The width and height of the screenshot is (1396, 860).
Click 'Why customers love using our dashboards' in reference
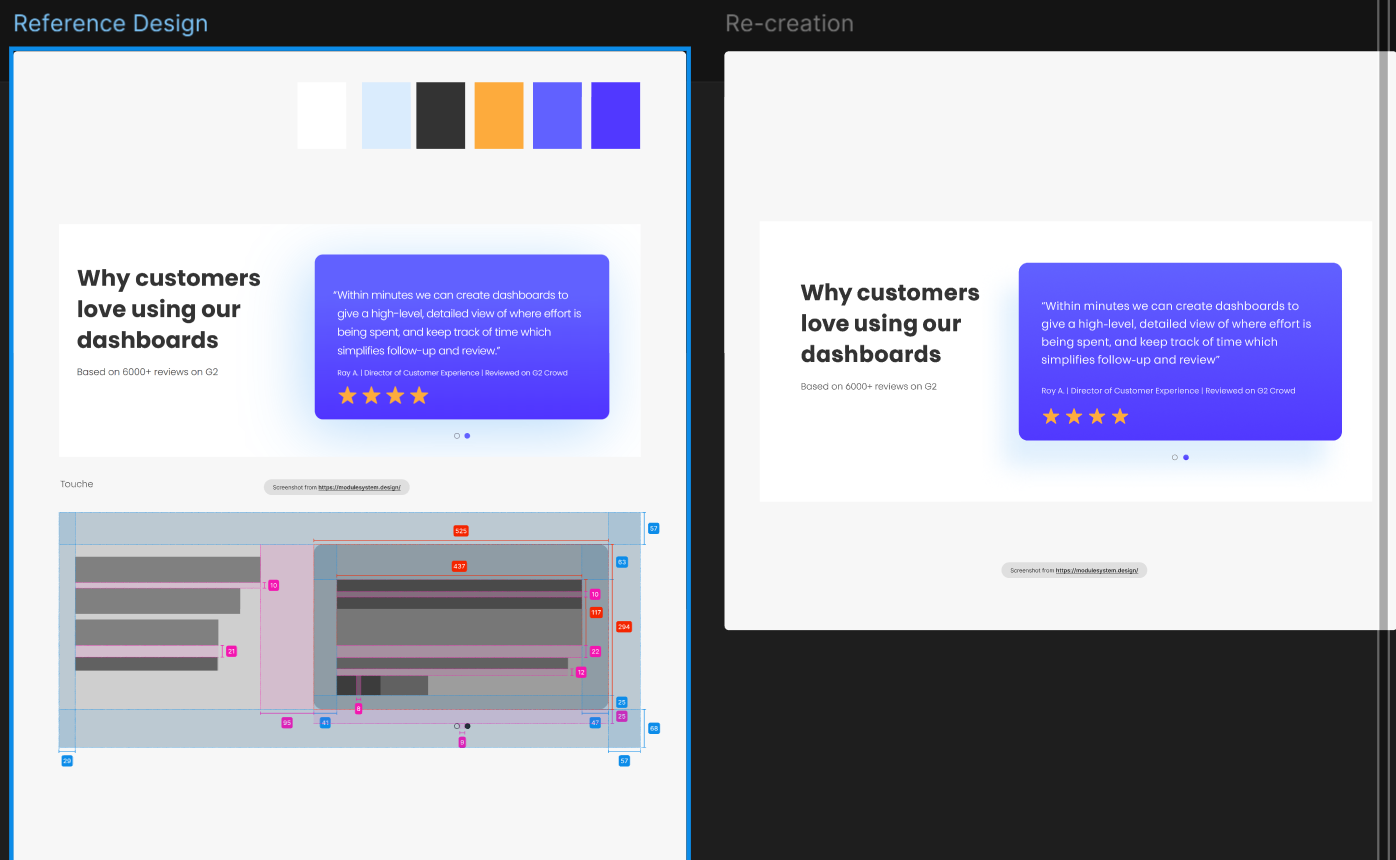(169, 309)
